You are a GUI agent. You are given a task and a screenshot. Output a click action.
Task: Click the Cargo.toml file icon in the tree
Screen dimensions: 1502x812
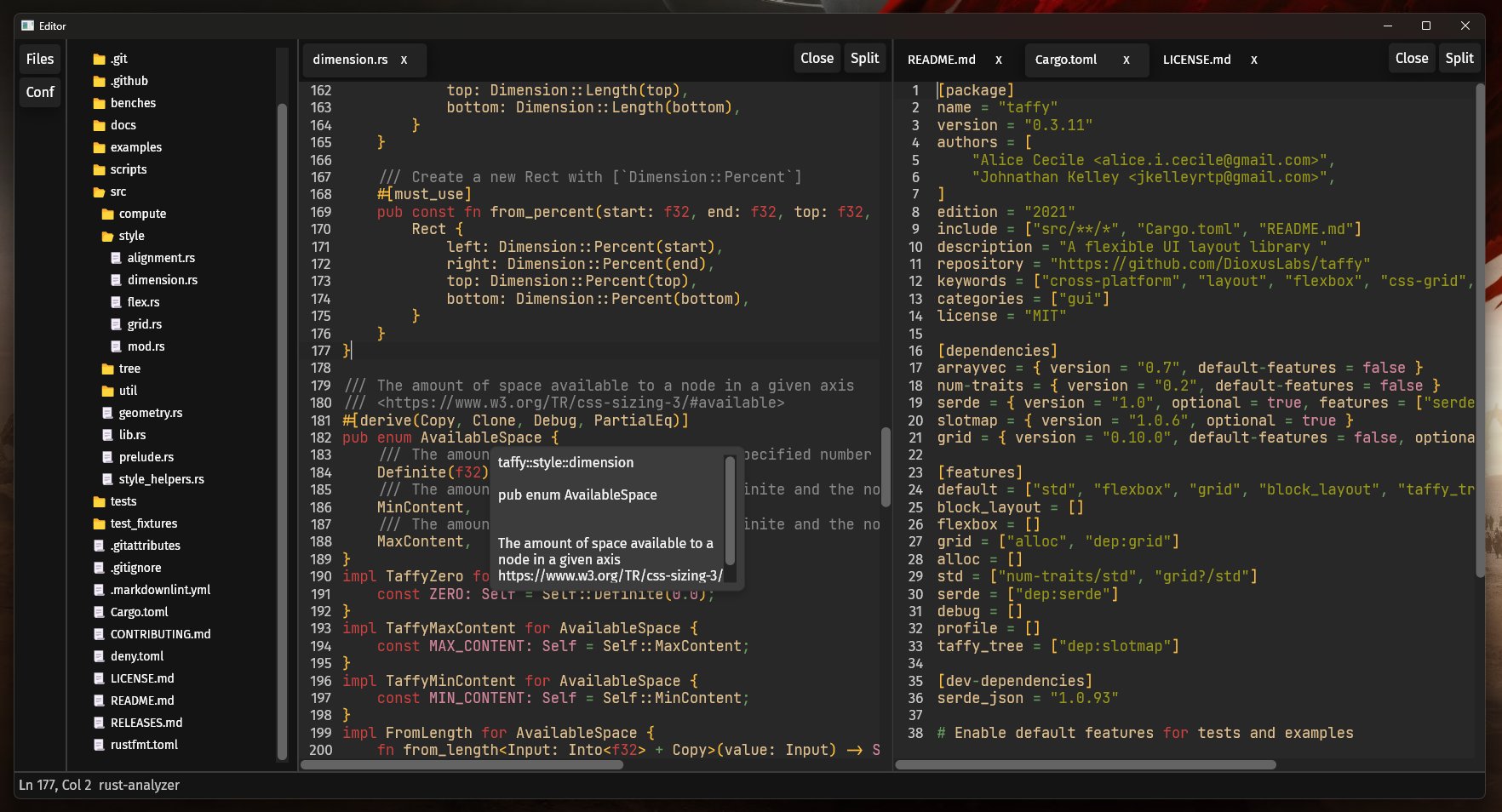(x=100, y=612)
